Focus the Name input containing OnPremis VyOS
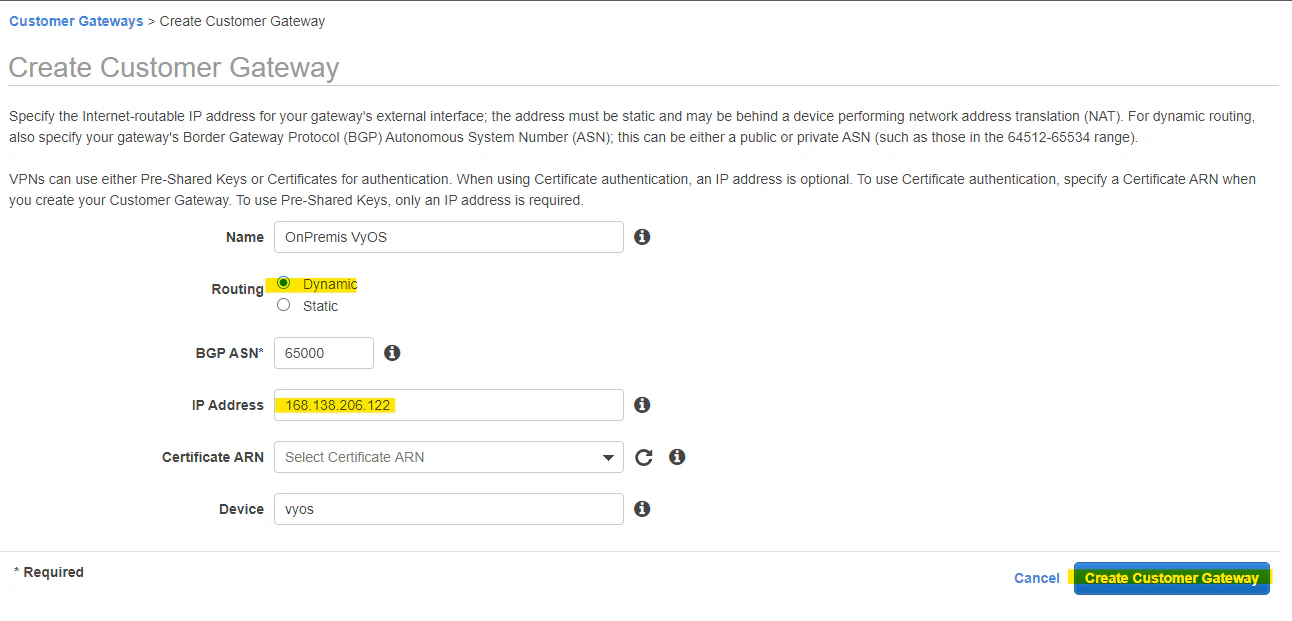This screenshot has width=1292, height=621. (x=448, y=237)
